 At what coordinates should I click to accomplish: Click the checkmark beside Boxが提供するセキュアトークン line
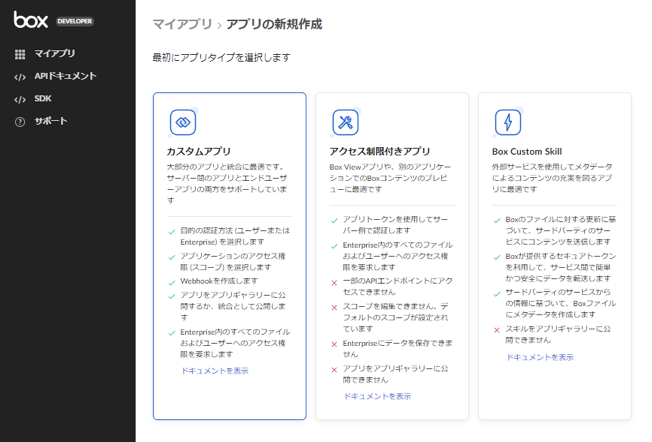point(496,257)
